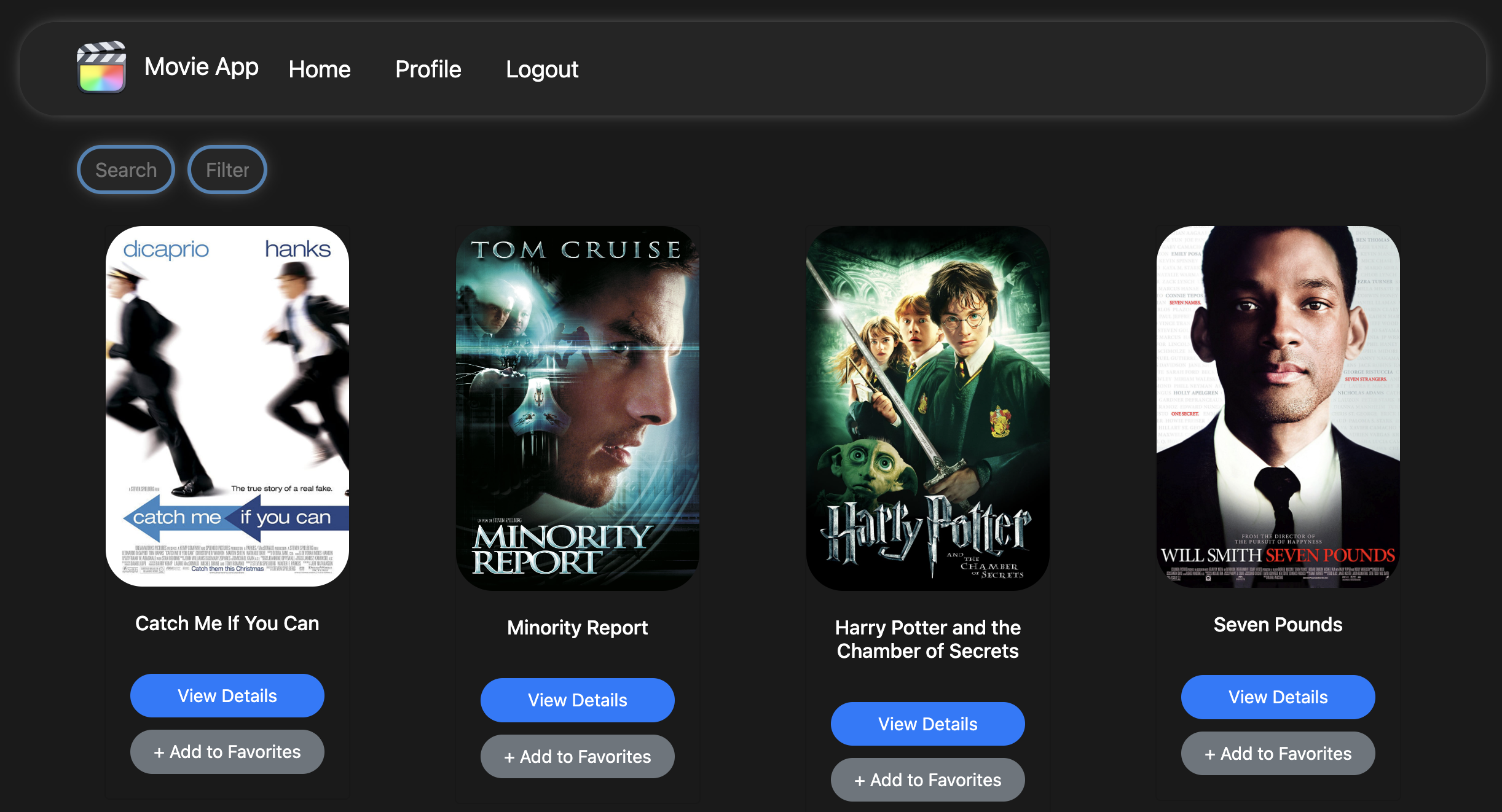The width and height of the screenshot is (1502, 812).
Task: Open the Filter options
Action: 227,170
